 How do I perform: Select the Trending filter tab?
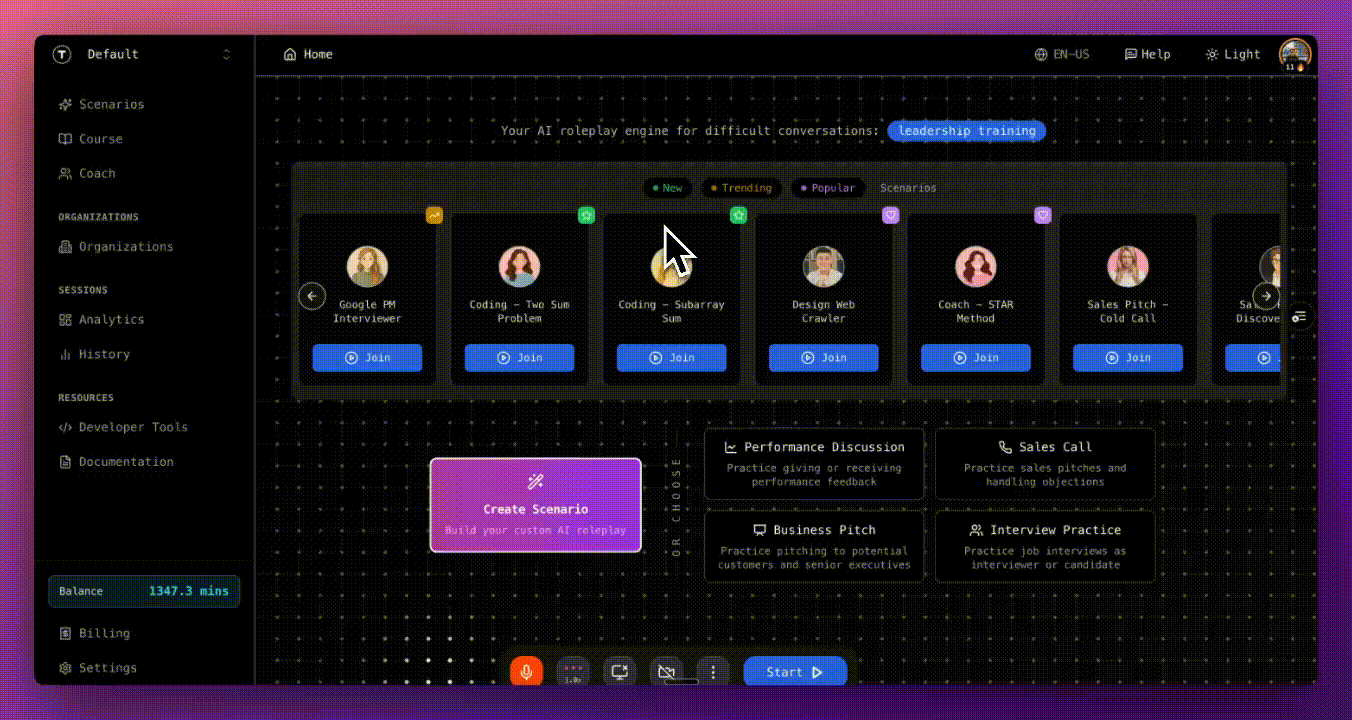tap(740, 188)
